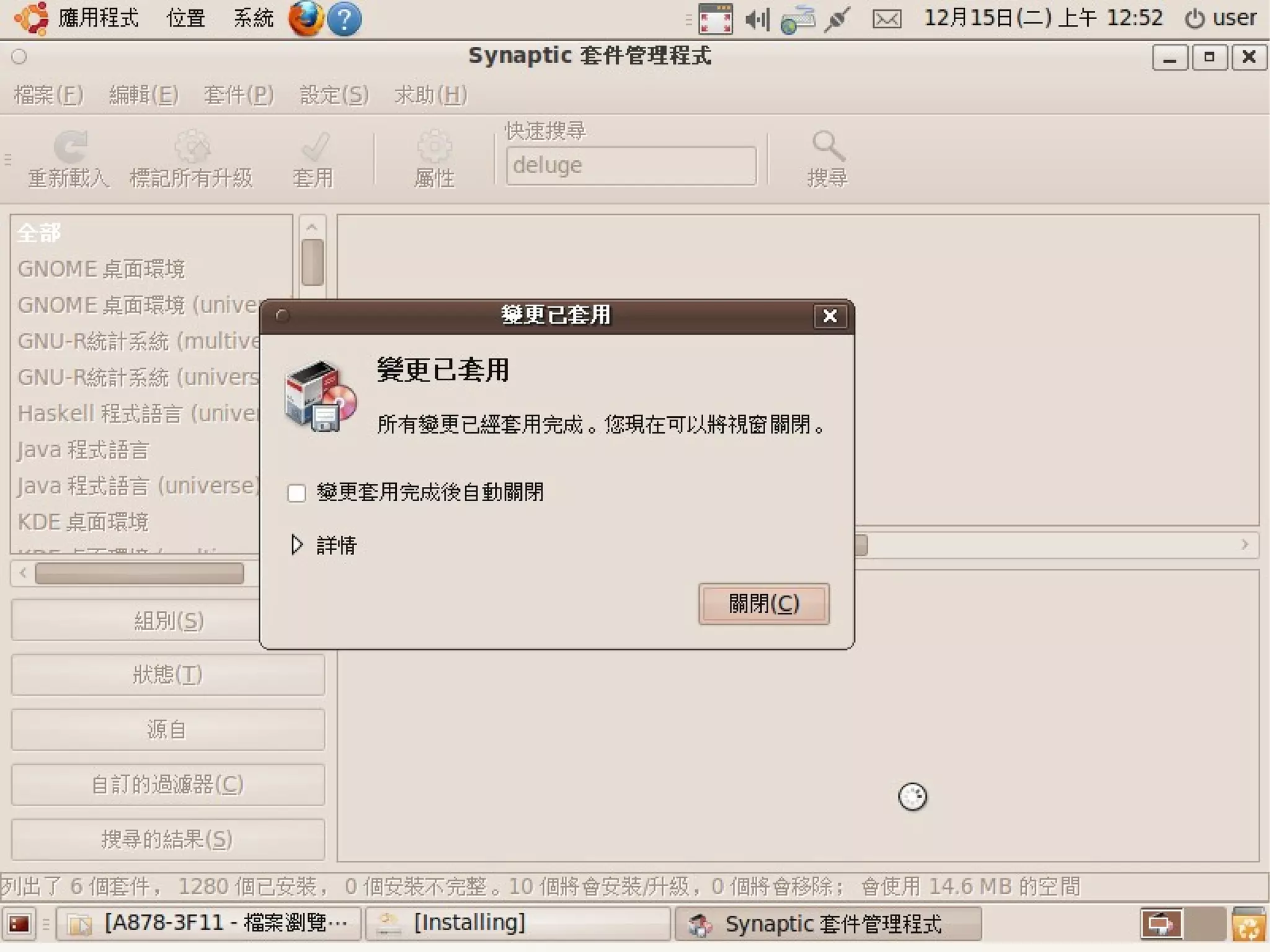Focus the 快速搜尋 field containing deluge
The image size is (1270, 952).
coord(631,166)
